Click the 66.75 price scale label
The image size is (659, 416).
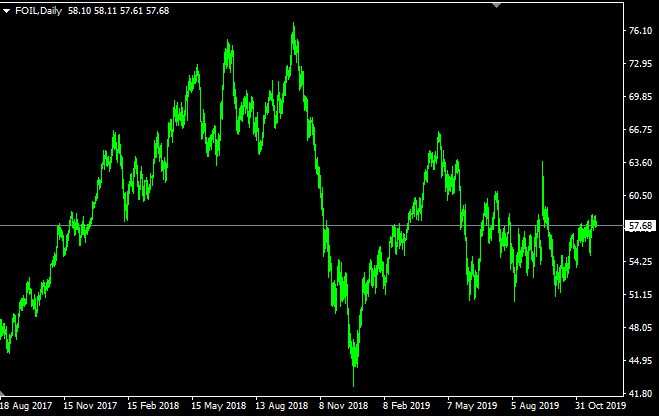[x=641, y=130]
